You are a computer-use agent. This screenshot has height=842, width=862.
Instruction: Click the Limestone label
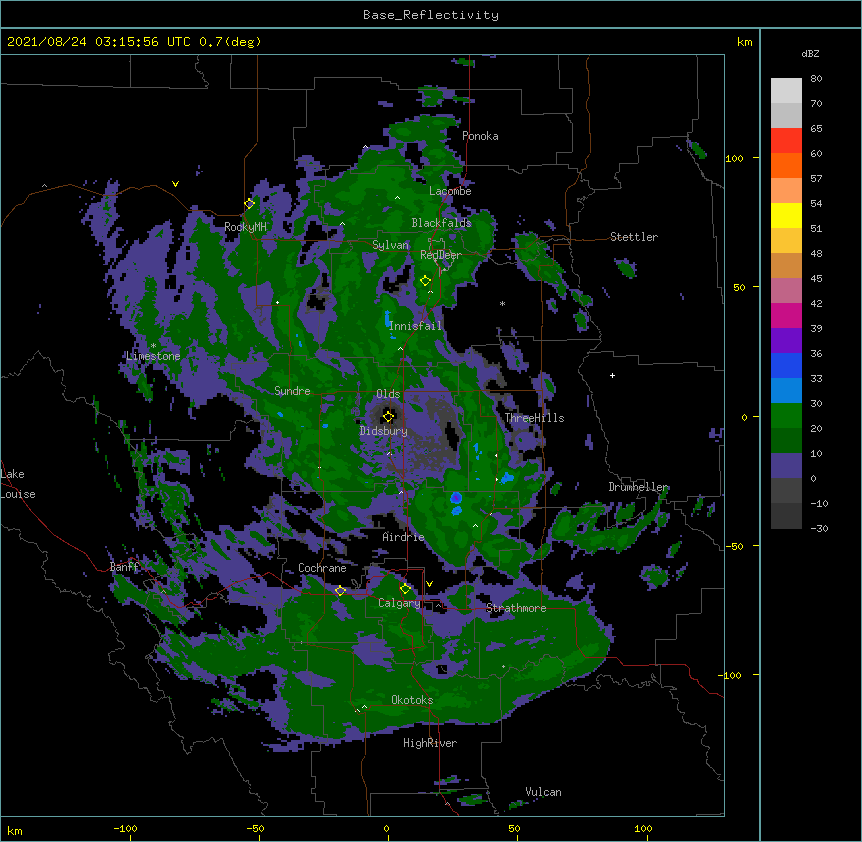click(153, 356)
